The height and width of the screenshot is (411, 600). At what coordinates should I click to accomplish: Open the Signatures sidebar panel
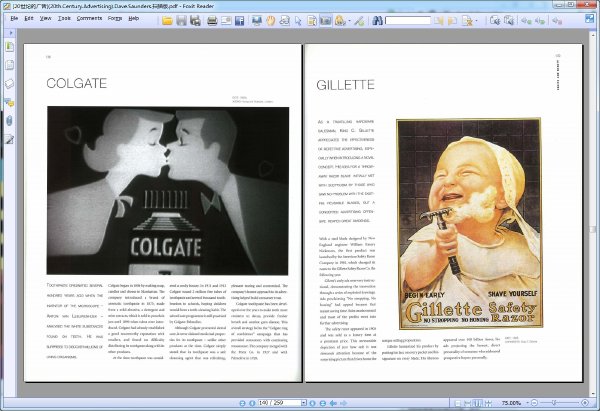click(x=9, y=139)
